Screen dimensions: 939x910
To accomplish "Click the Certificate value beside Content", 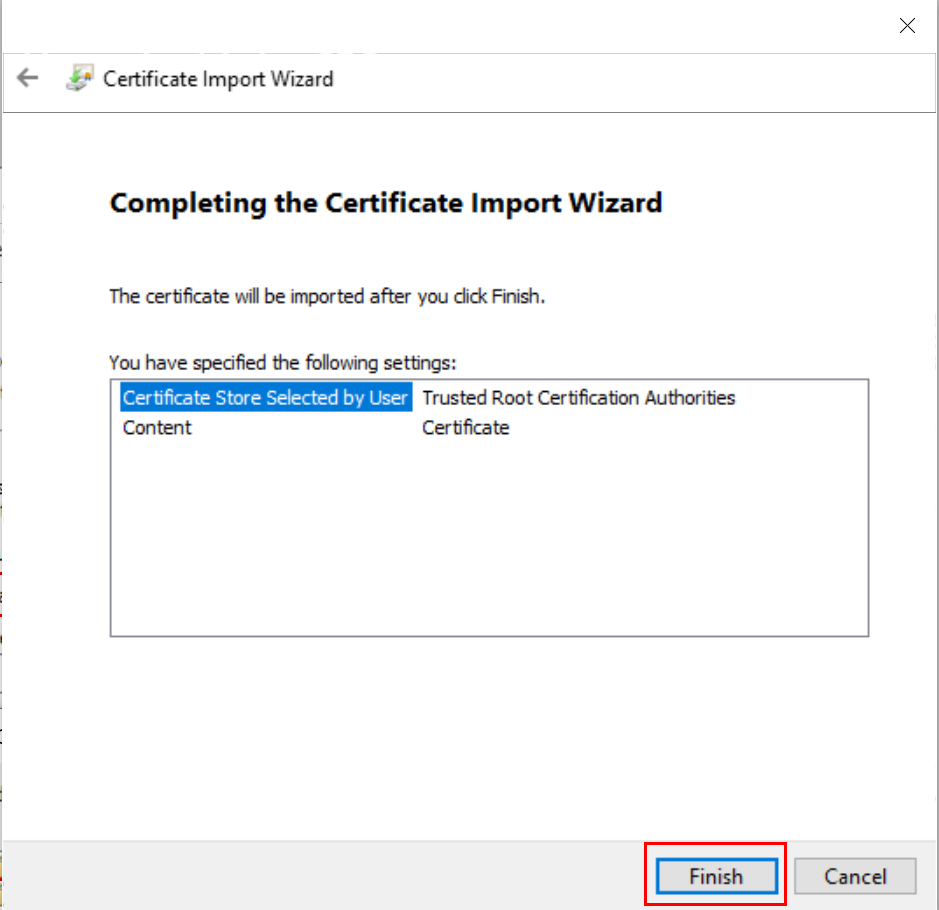I will pos(465,428).
